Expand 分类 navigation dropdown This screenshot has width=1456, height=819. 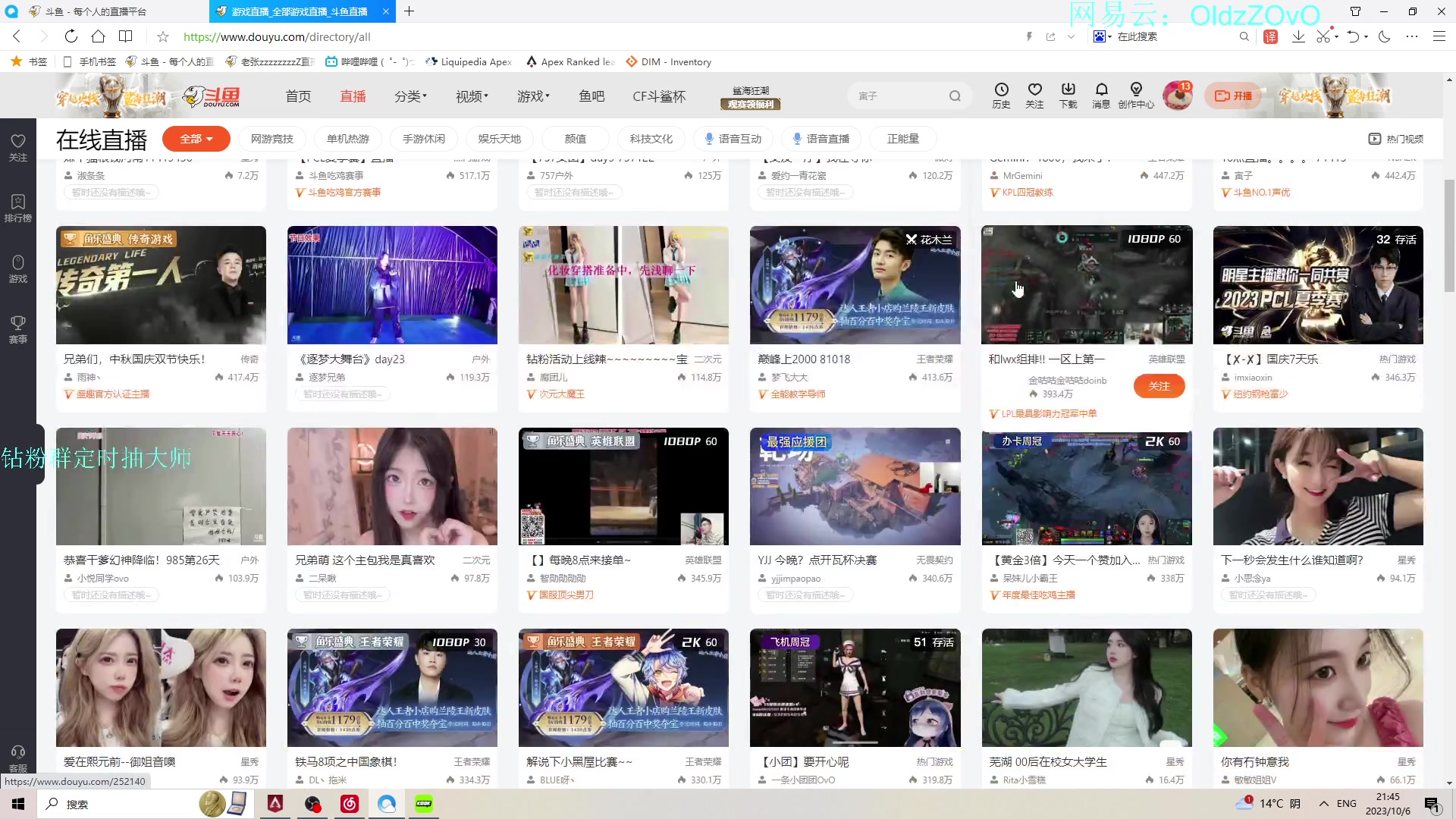tap(410, 96)
